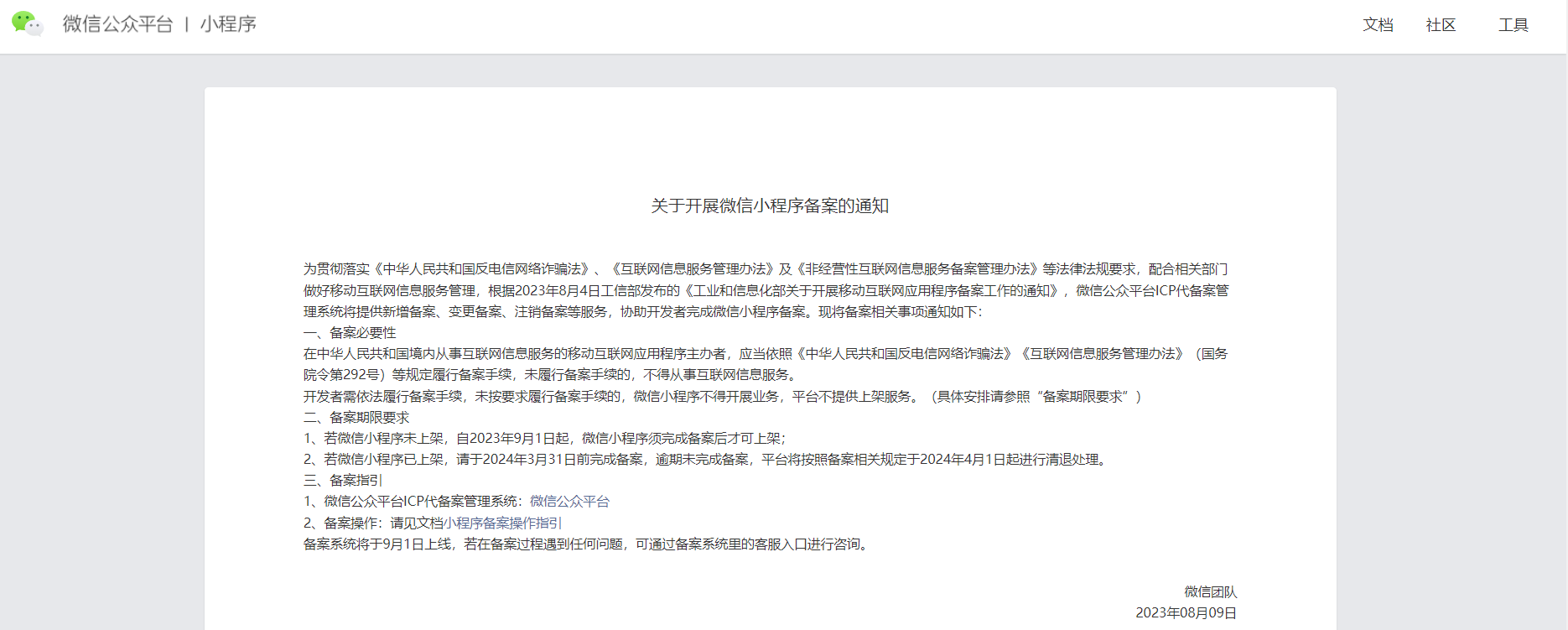Go to the 小程序 header link
Viewport: 1568px width, 630px height.
[228, 24]
